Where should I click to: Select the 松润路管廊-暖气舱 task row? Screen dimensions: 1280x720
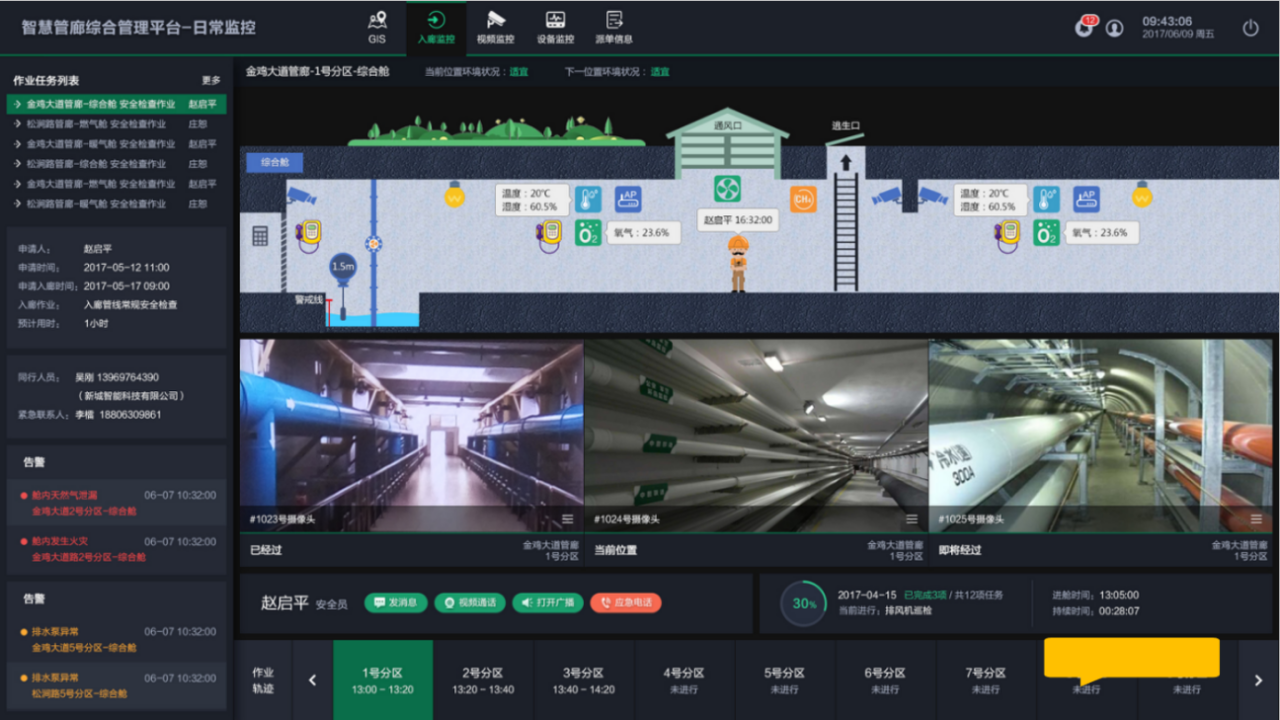click(117, 204)
